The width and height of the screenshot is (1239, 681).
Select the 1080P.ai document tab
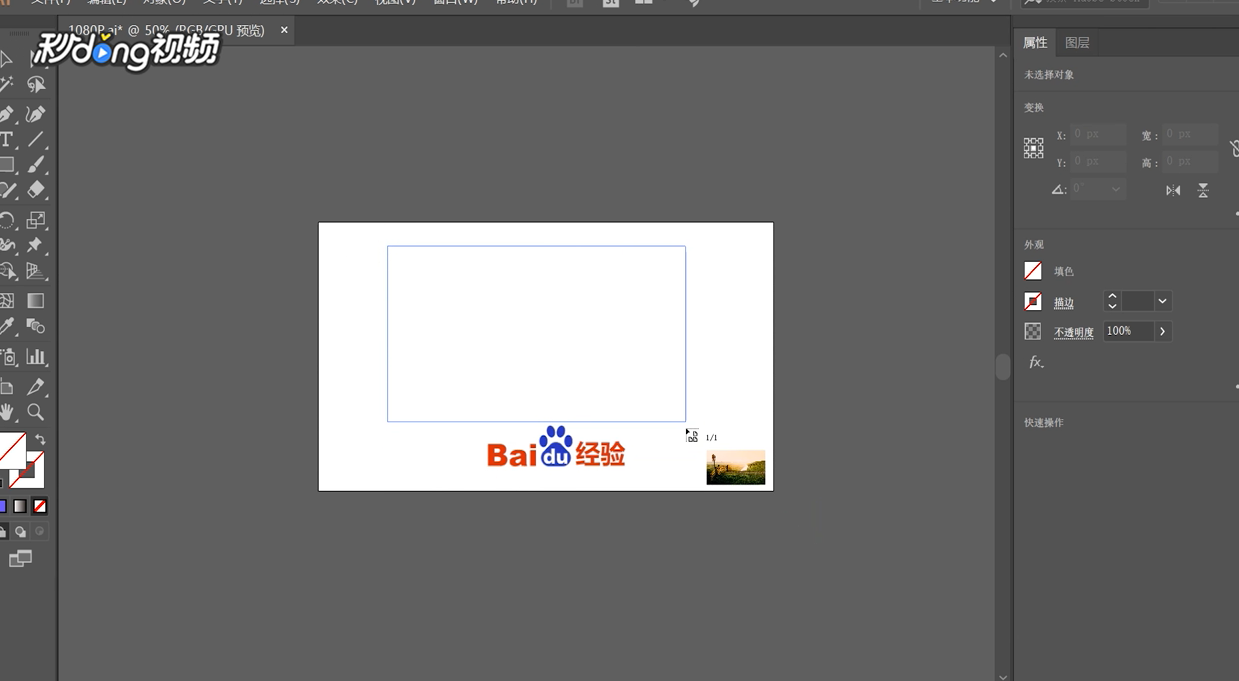tap(166, 31)
